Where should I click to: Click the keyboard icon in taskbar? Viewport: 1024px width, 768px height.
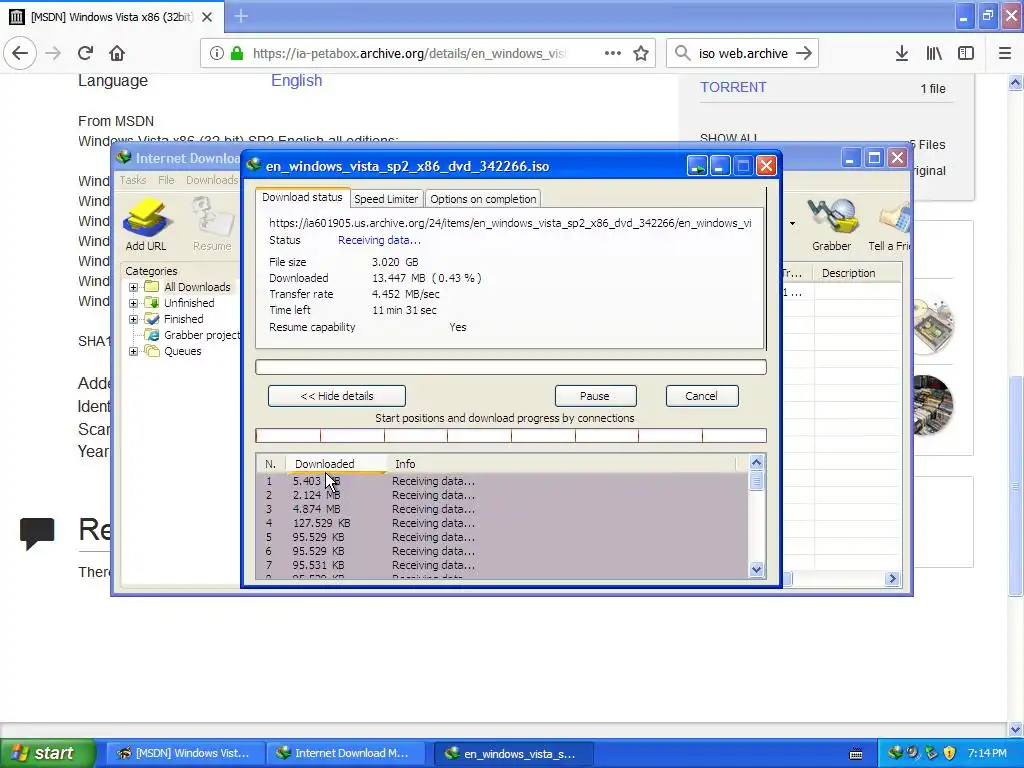tap(856, 754)
